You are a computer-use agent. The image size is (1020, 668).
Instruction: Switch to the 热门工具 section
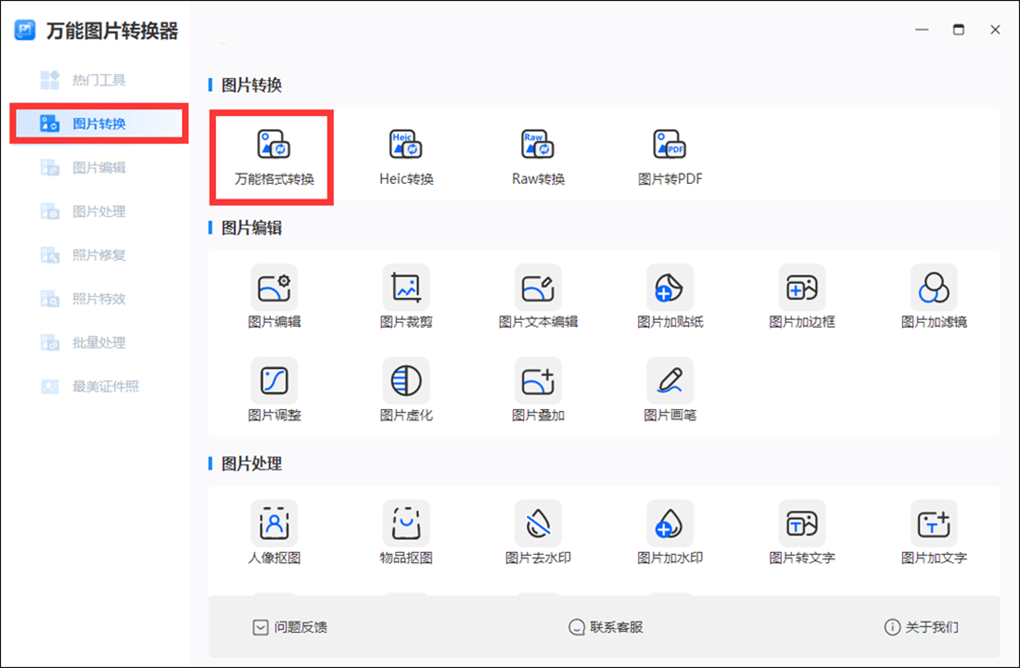[95, 80]
